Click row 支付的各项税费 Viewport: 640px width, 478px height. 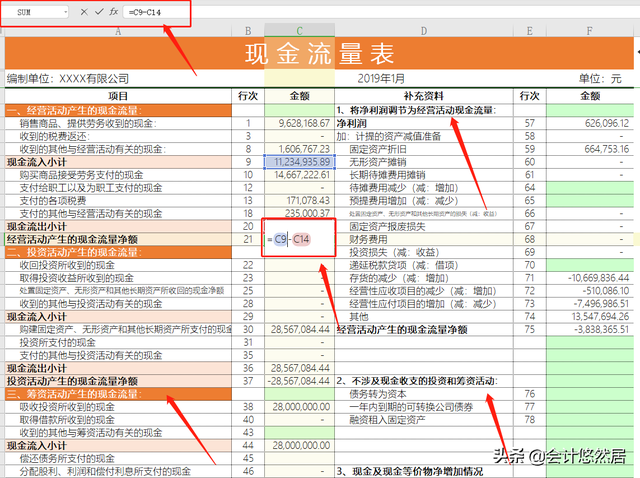pos(118,200)
